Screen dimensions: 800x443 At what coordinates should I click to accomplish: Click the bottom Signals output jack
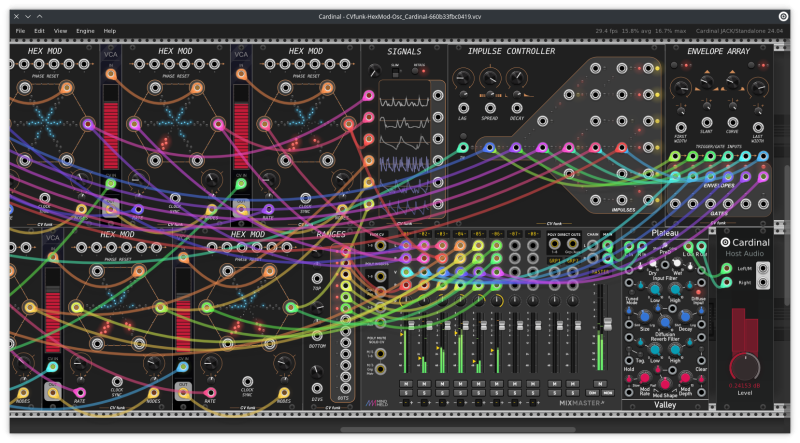tap(438, 204)
